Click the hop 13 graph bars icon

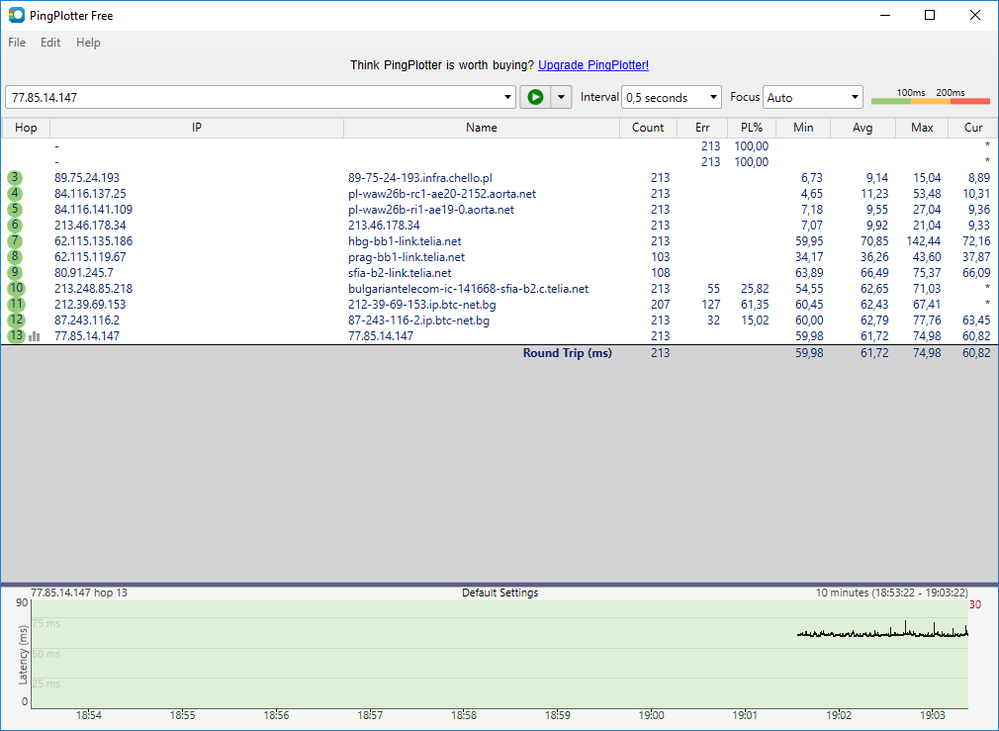35,337
